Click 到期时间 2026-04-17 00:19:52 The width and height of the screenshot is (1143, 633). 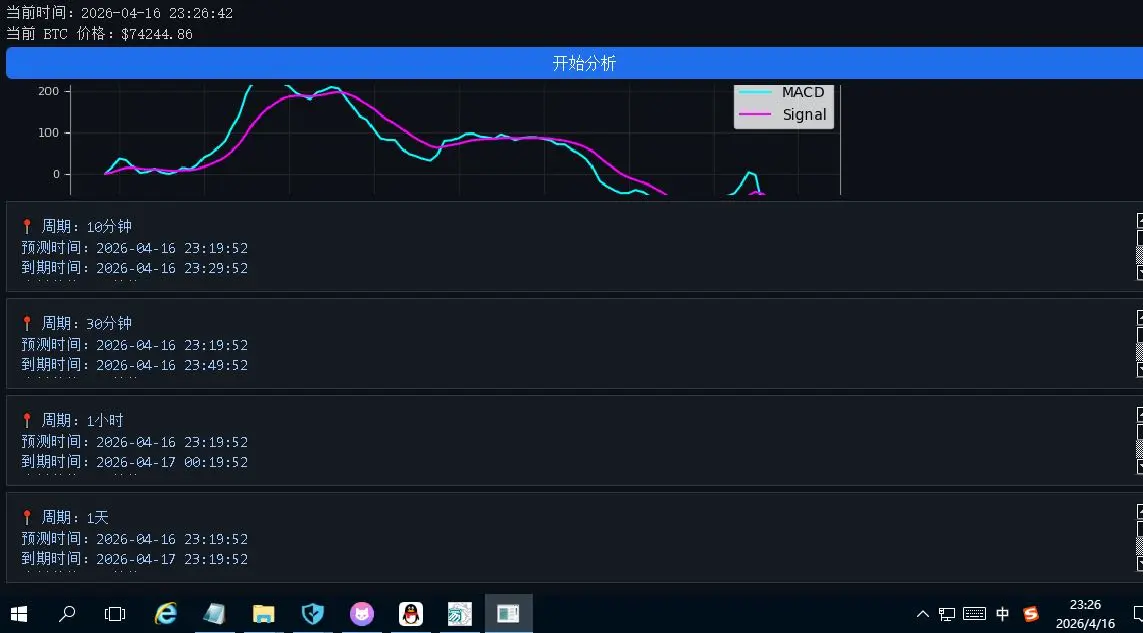pos(135,462)
